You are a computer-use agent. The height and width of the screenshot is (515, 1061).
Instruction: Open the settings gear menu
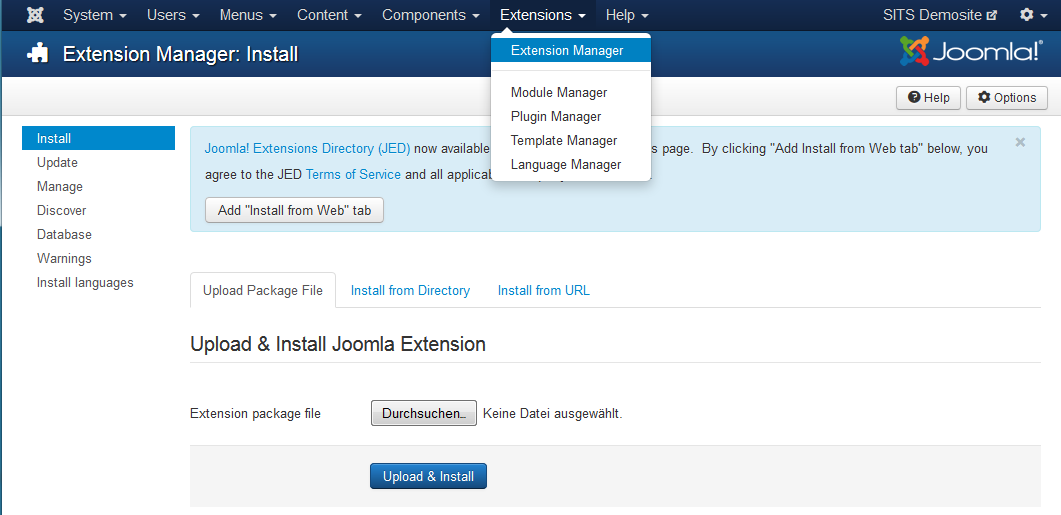tap(1032, 15)
